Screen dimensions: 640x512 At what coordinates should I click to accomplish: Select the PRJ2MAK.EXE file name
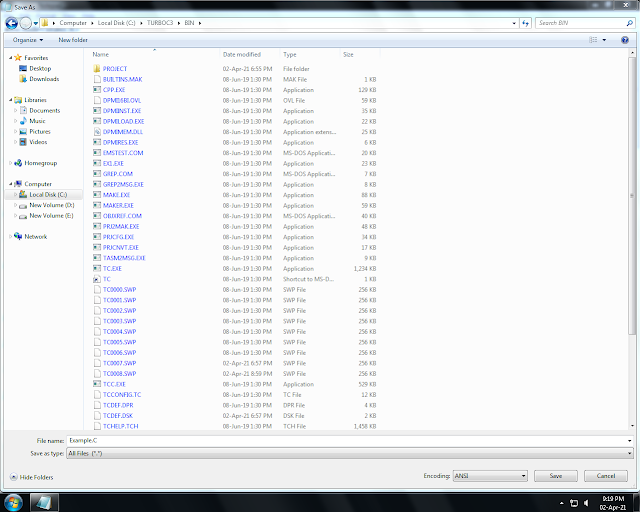(121, 227)
